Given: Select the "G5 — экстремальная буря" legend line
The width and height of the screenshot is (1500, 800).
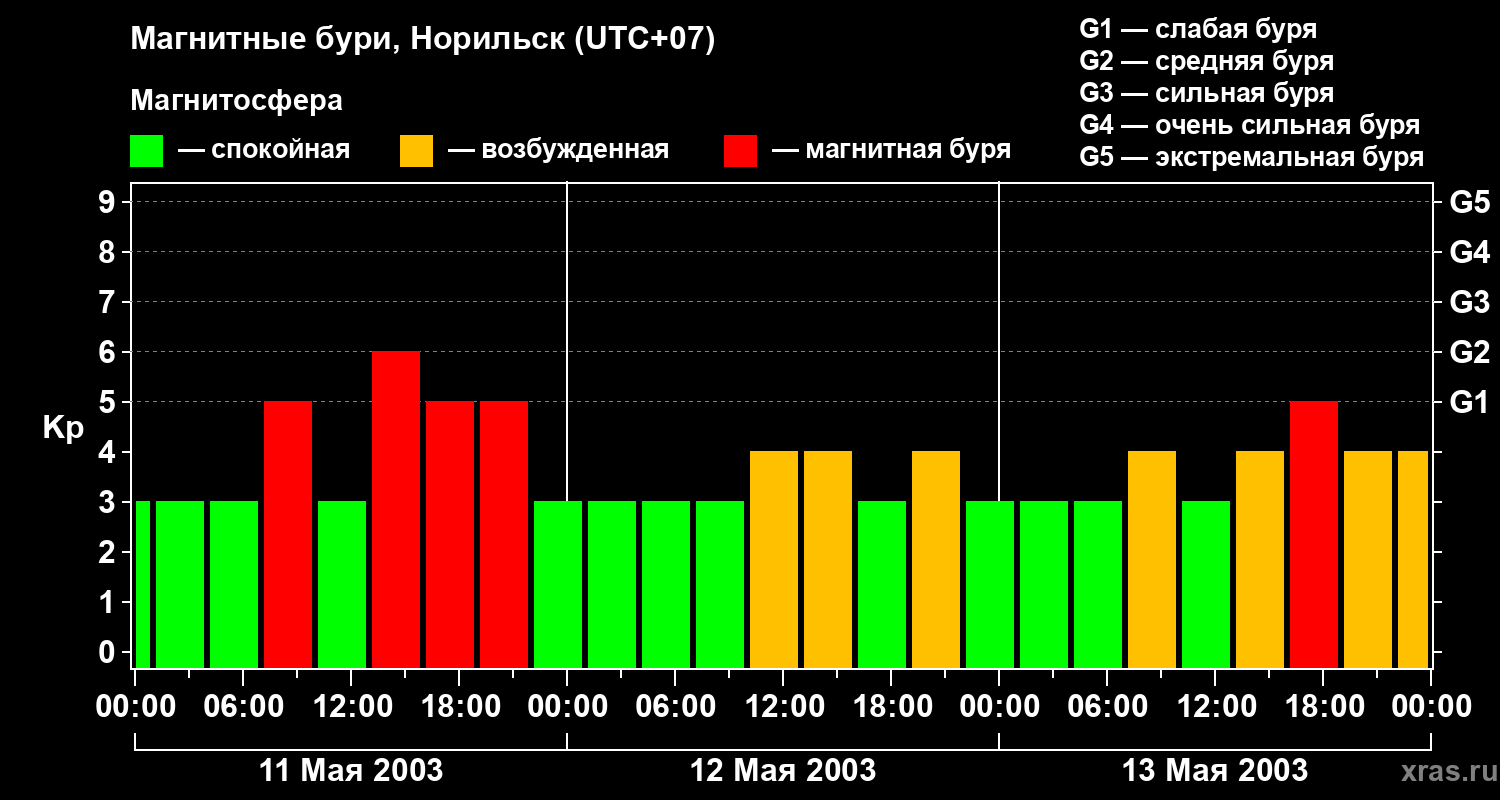Looking at the screenshot, I should (1252, 157).
